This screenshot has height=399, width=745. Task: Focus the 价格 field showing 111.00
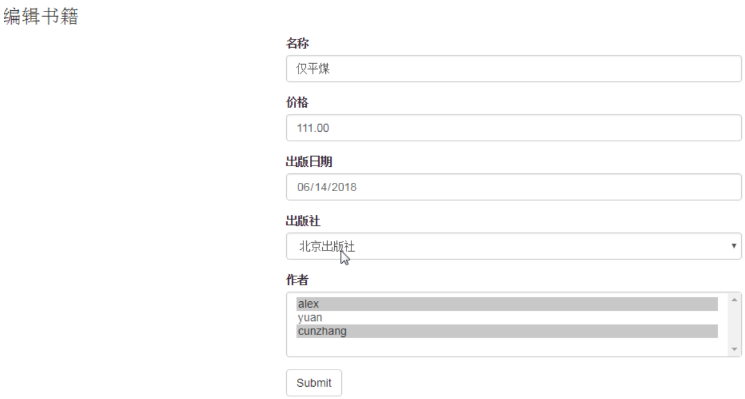(514, 128)
